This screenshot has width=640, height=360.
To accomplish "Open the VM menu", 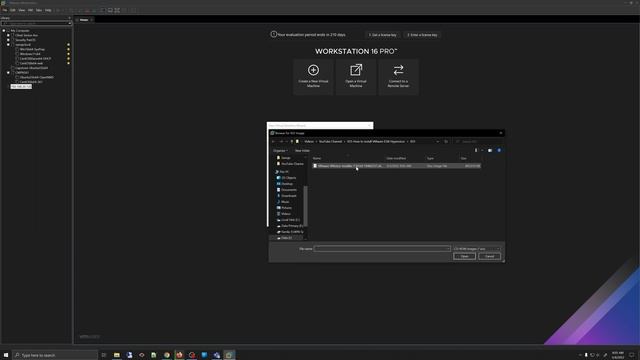I will point(30,10).
